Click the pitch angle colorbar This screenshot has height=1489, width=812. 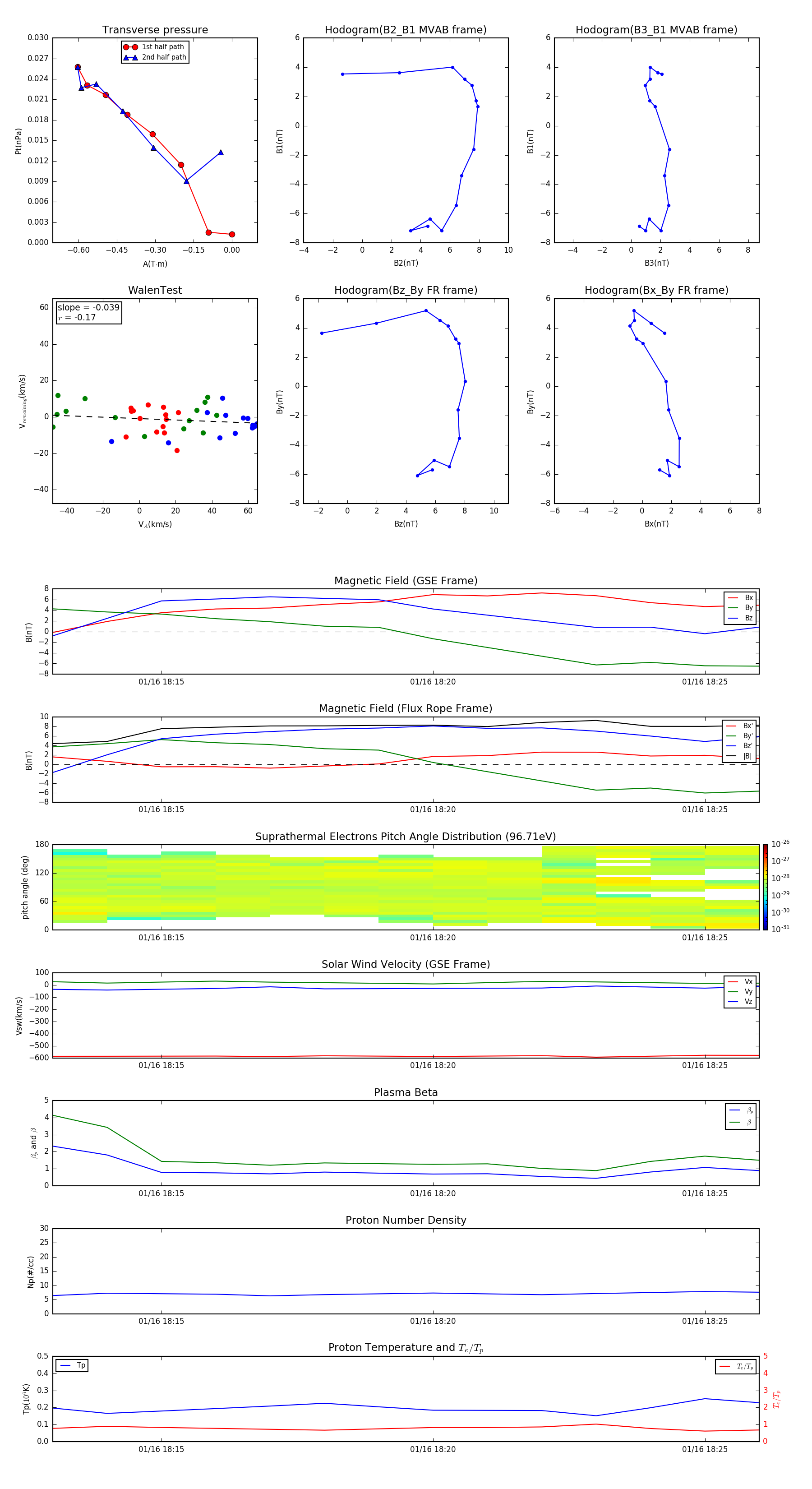point(765,887)
